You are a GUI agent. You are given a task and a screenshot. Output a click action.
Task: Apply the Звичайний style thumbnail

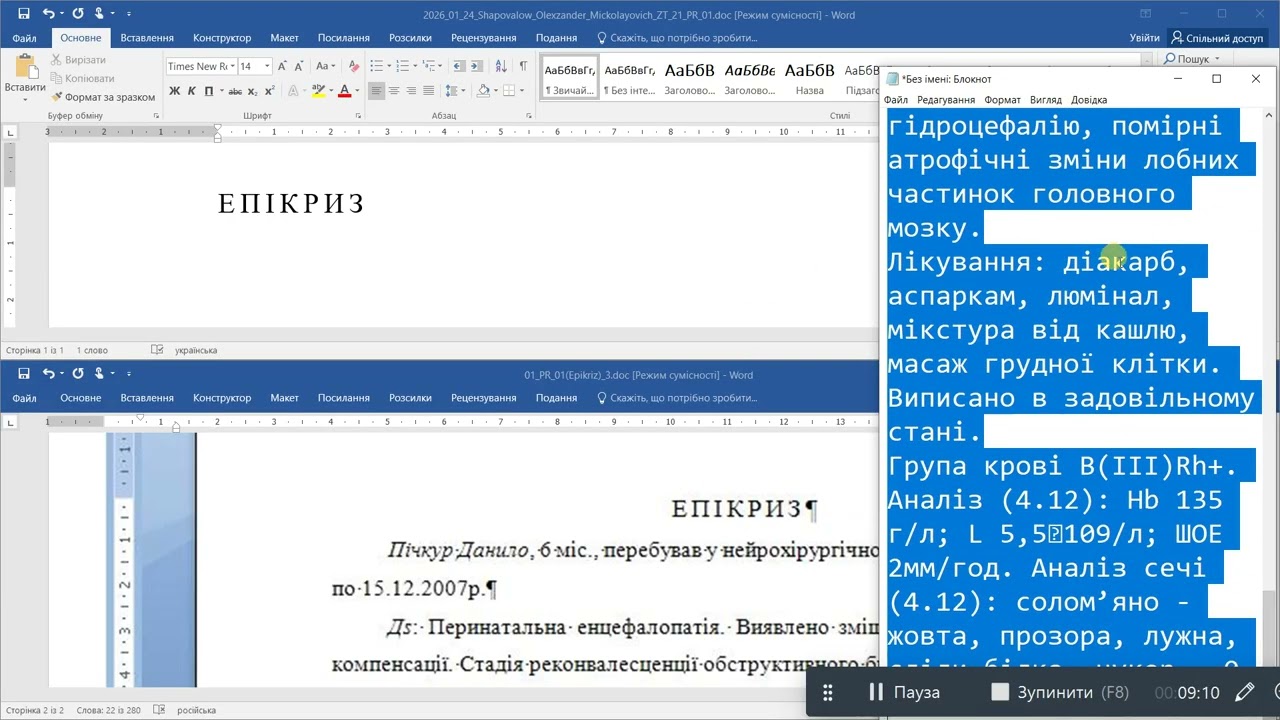pyautogui.click(x=570, y=77)
